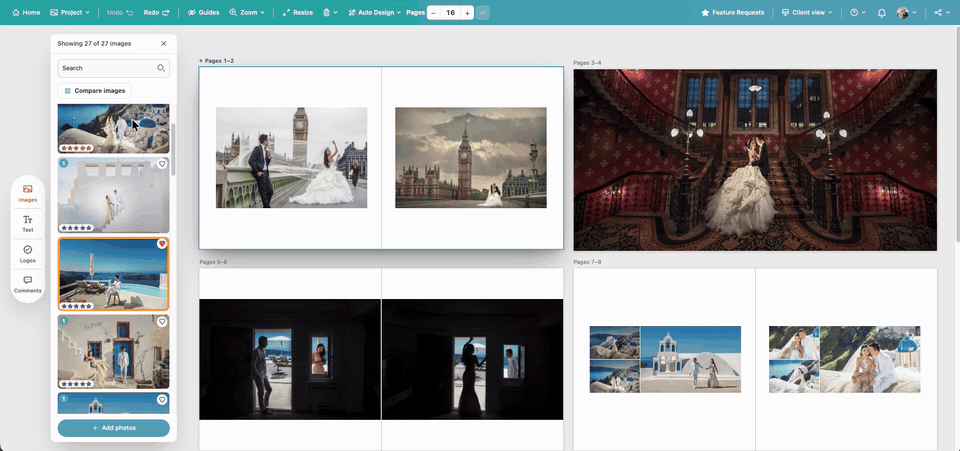Viewport: 960px width, 451px height.
Task: Click the search magnifier icon in the images panel
Action: tap(161, 68)
